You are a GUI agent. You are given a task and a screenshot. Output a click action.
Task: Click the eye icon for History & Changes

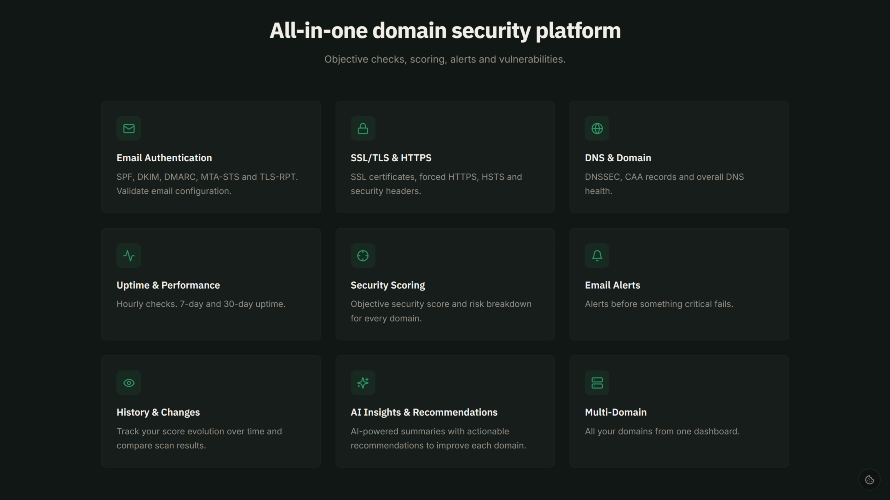coord(129,383)
